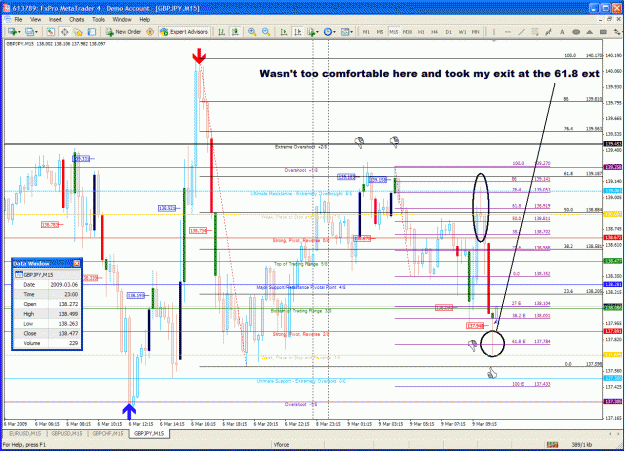The width and height of the screenshot is (625, 451).
Task: Select the vertical line drawing tool
Action: click(x=494, y=32)
